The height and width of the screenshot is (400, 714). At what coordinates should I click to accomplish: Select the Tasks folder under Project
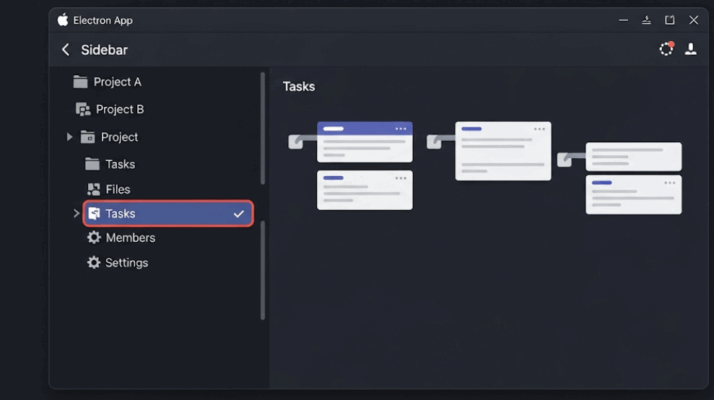[x=110, y=164]
